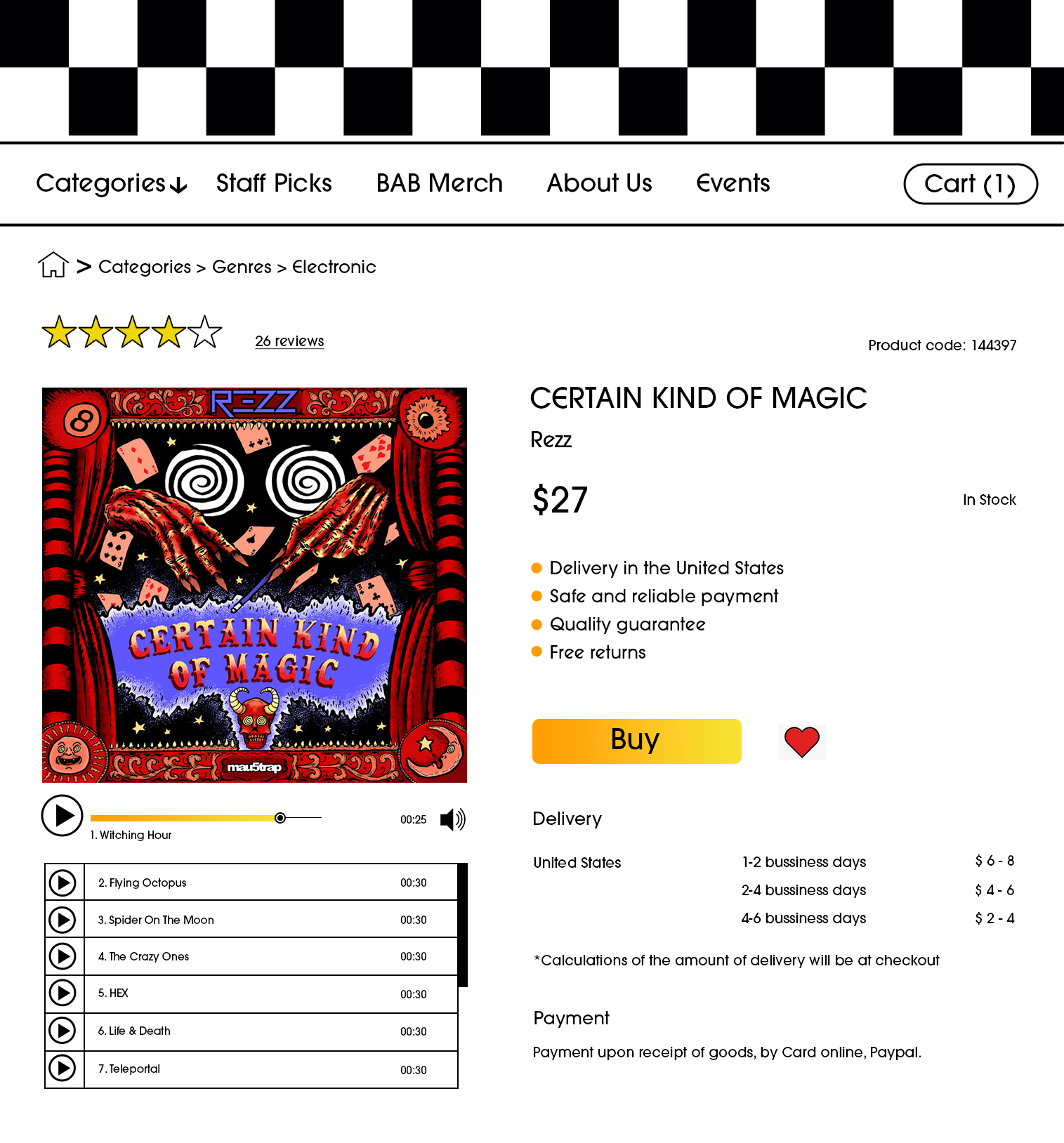The height and width of the screenshot is (1143, 1064).
Task: Open the Staff Picks menu item
Action: (x=274, y=183)
